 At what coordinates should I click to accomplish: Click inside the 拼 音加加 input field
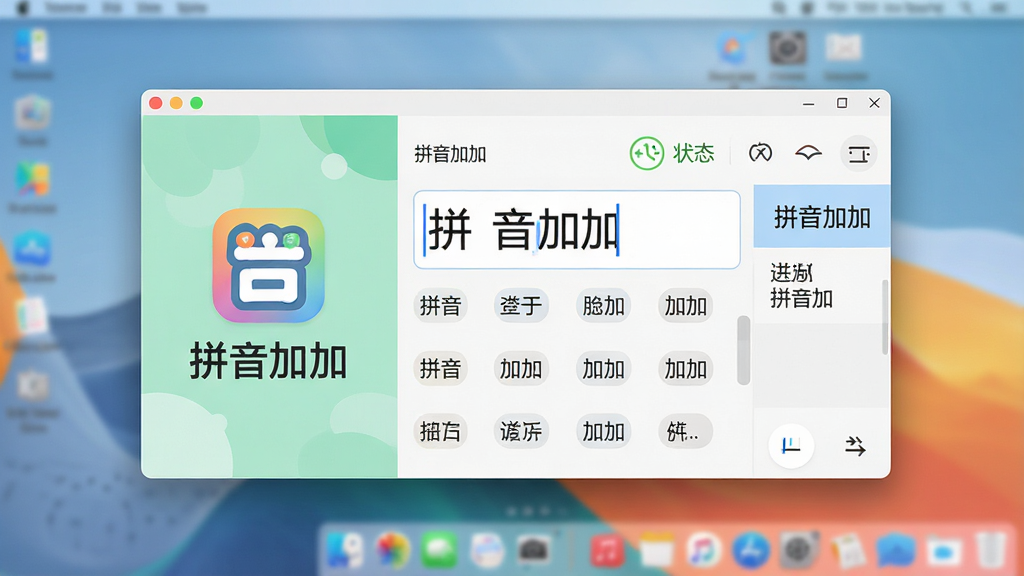pos(577,229)
